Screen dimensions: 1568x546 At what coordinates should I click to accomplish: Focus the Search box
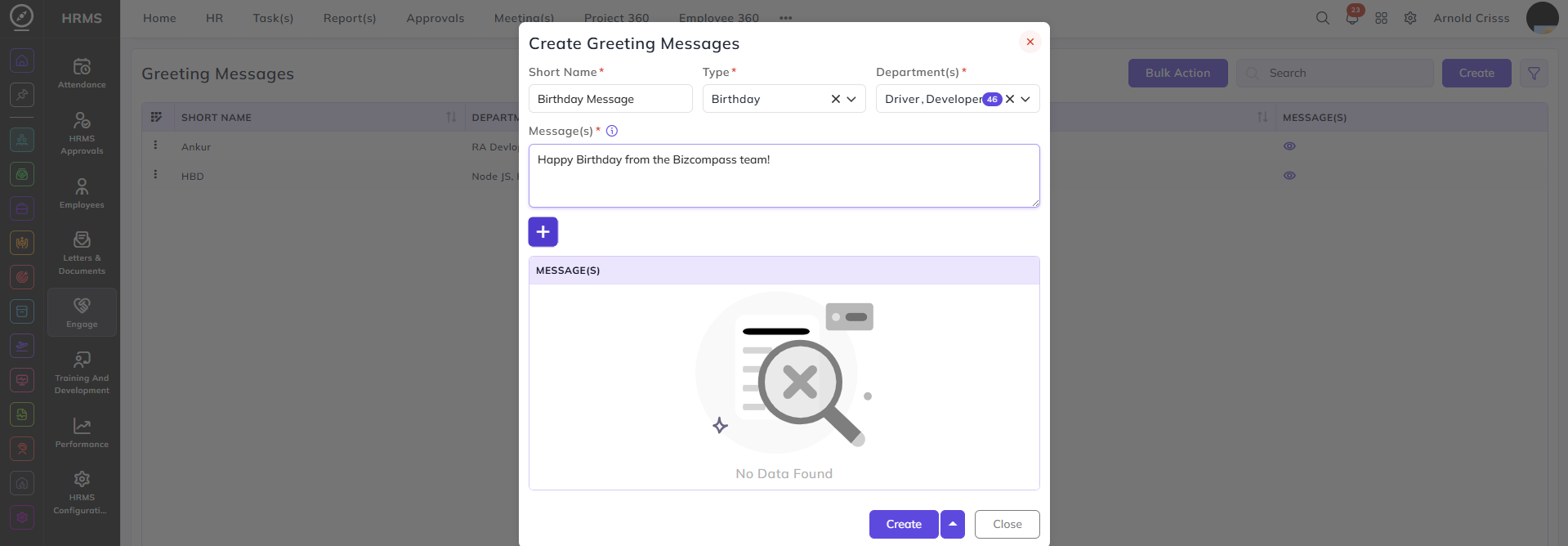[1335, 73]
